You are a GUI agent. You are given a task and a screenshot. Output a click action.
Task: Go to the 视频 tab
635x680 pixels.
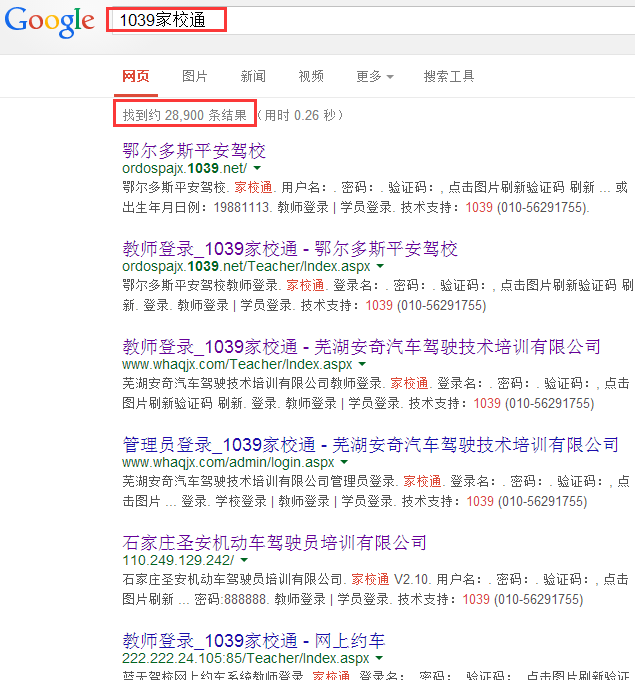[x=311, y=76]
